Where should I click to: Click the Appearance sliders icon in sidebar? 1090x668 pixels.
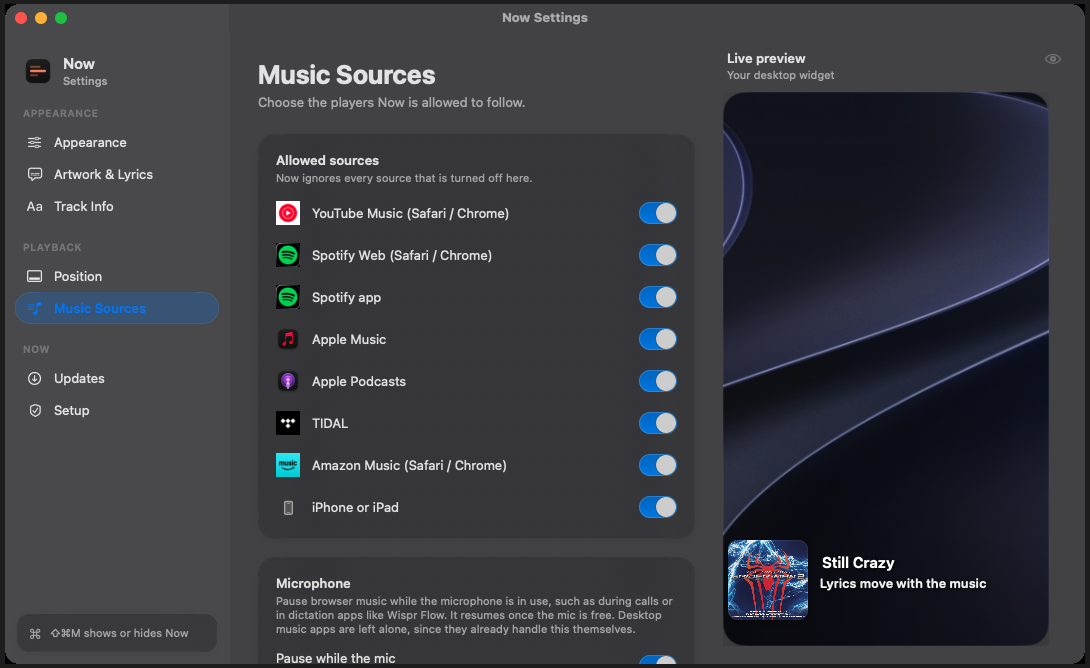click(x=34, y=142)
